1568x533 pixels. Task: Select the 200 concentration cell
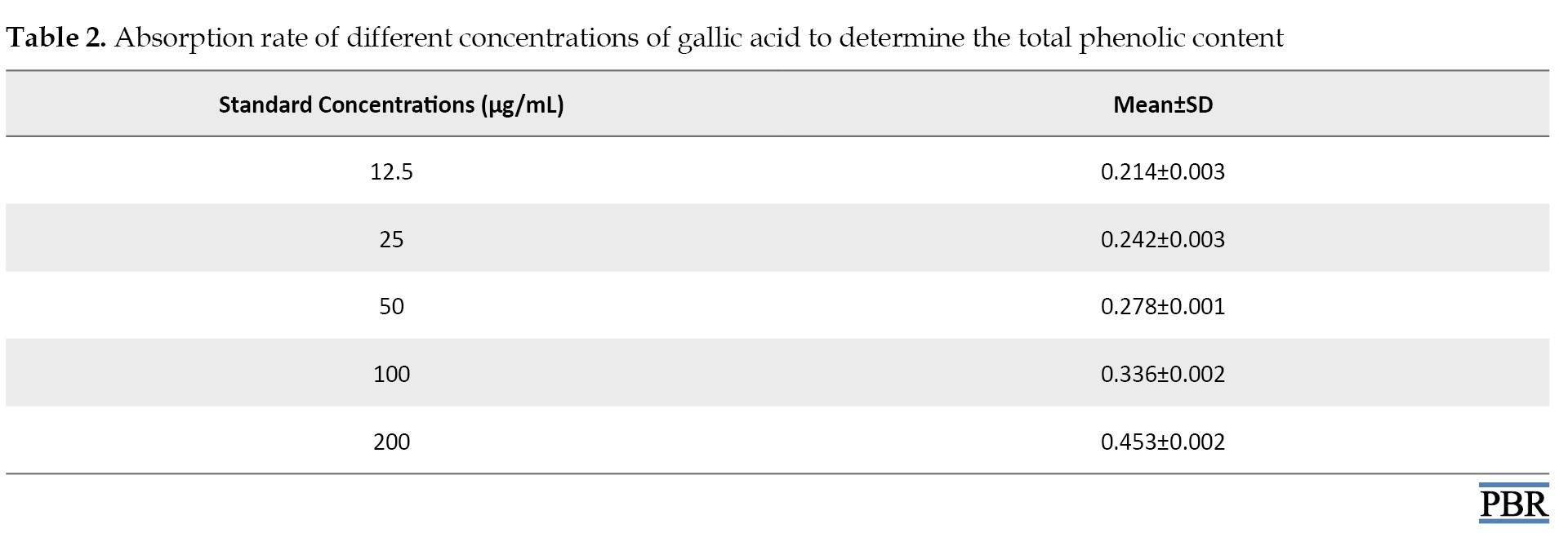(391, 442)
